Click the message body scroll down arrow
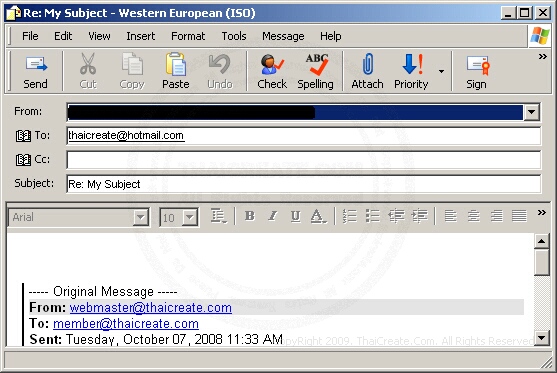Screen dimensions: 557x373 (x=542, y=337)
